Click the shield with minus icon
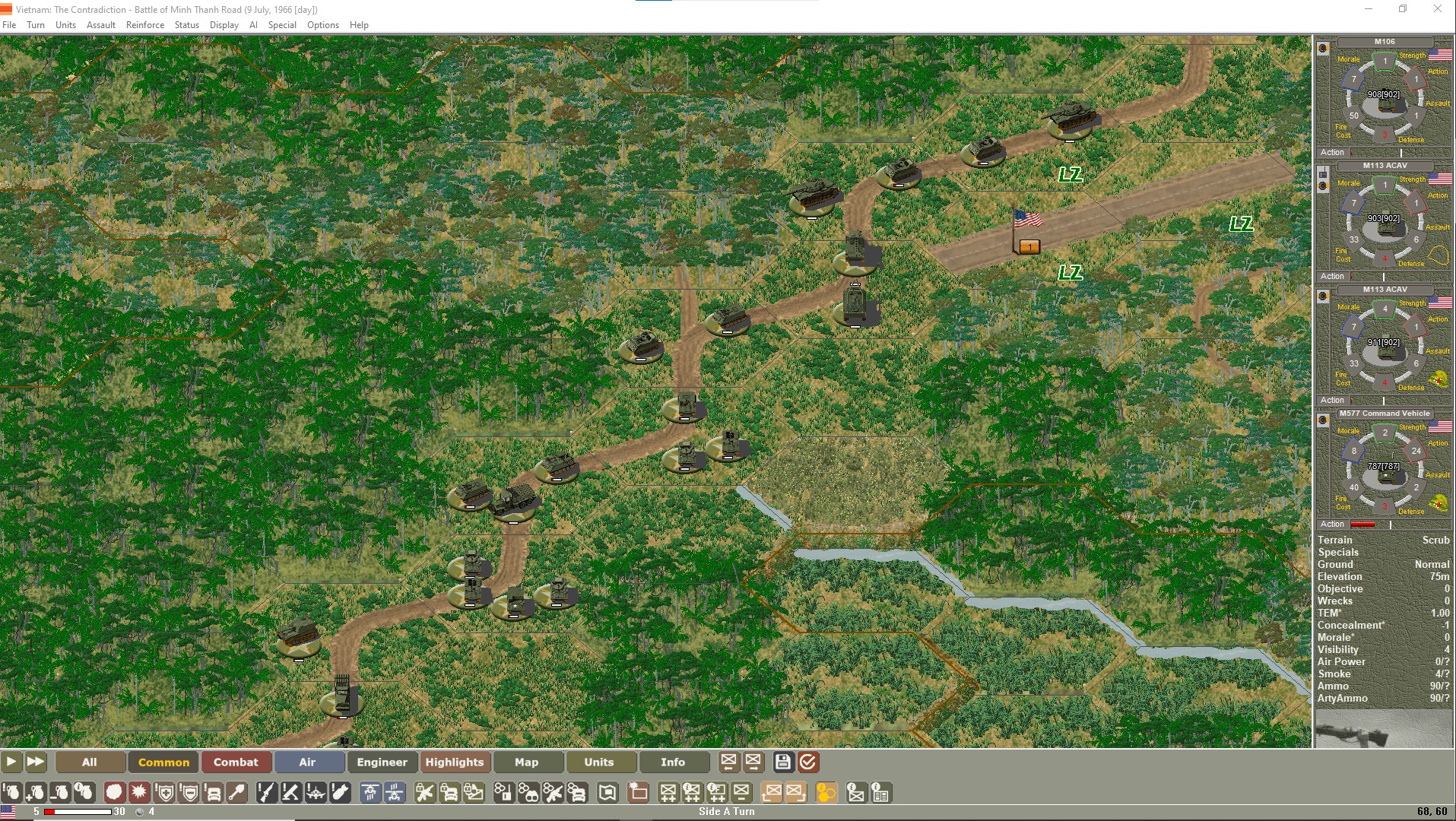 189,793
